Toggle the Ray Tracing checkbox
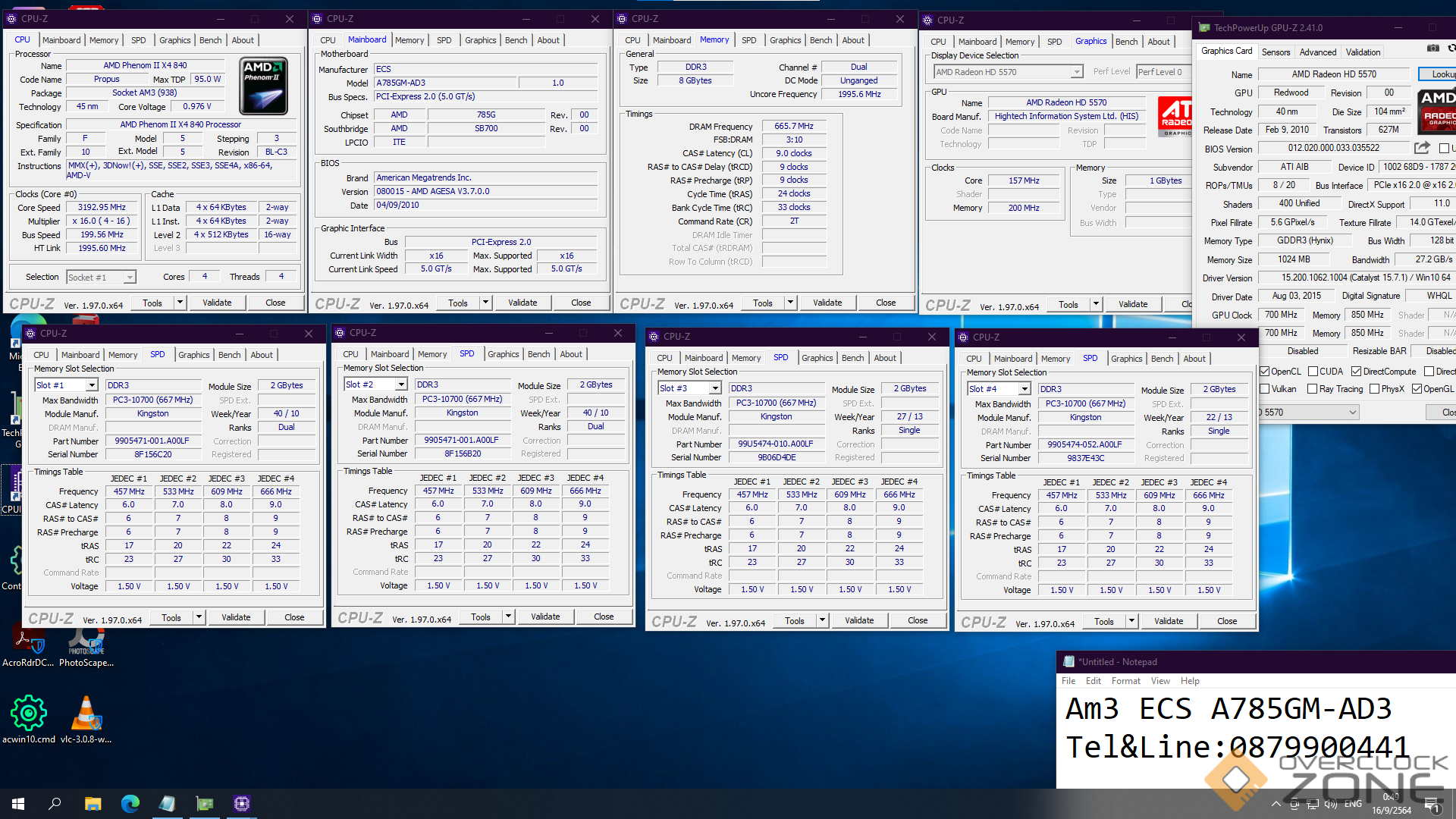Viewport: 1456px width, 819px height. click(1313, 389)
